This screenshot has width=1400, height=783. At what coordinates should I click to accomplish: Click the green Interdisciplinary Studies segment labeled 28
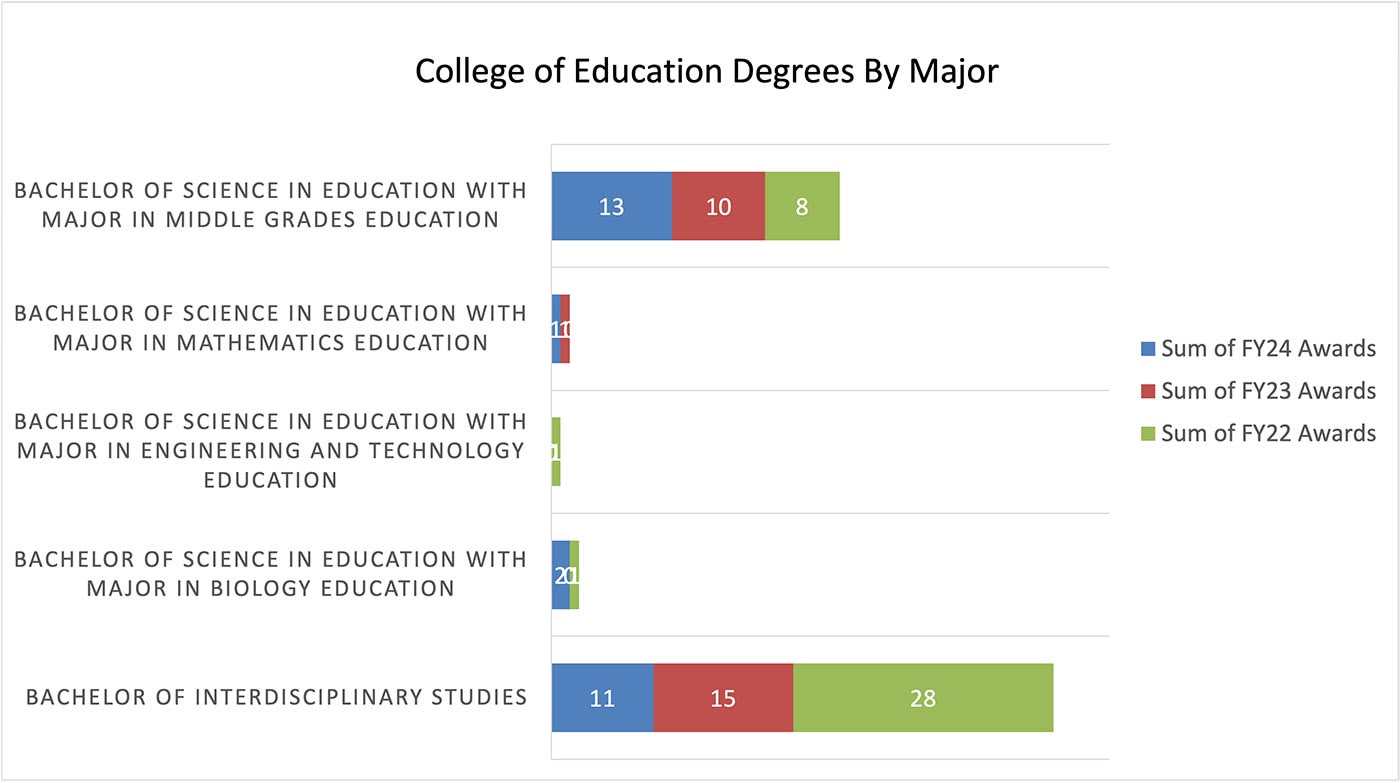(923, 697)
